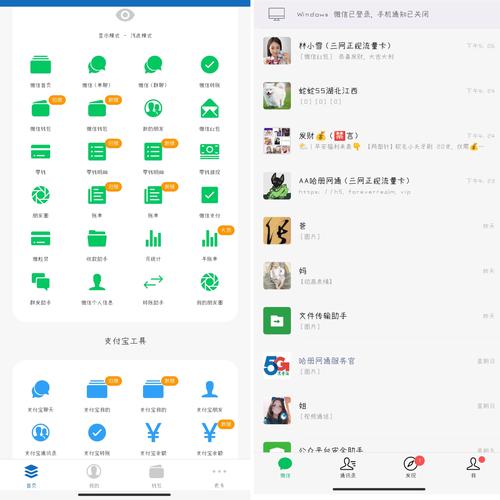Click the monitor icon in the login banner
The height and width of the screenshot is (500, 500).
(277, 14)
